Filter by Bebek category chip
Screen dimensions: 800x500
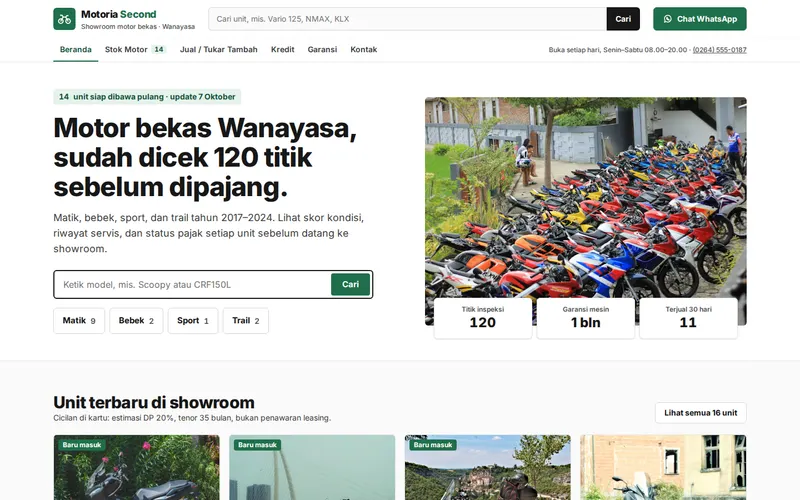point(136,321)
